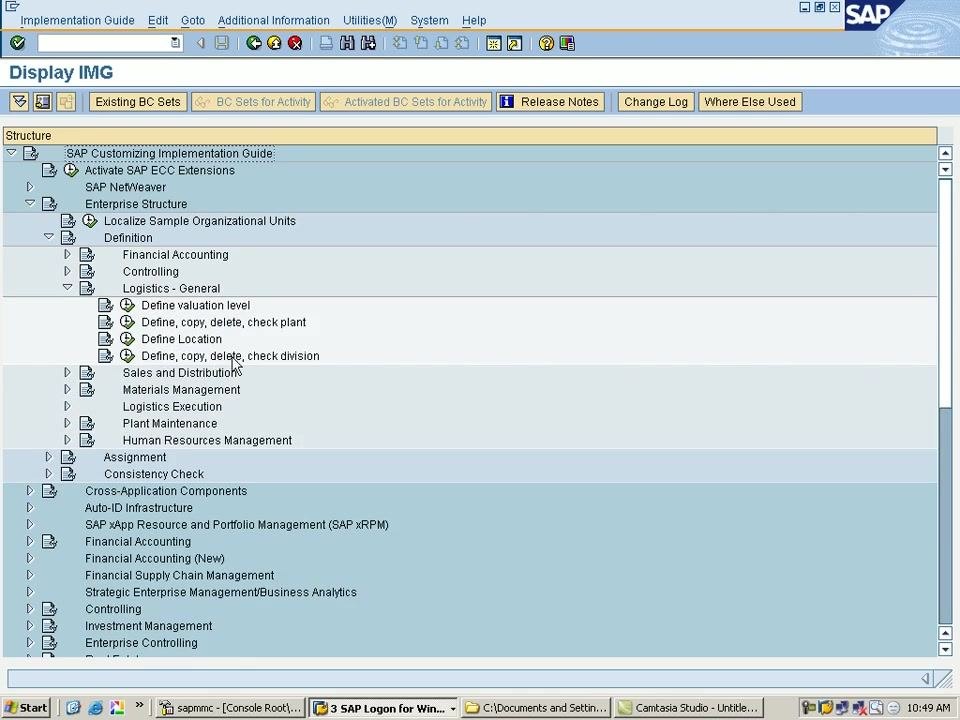Viewport: 960px width, 720px height.
Task: Open documentation icon for Plant Maintenance
Action: click(87, 423)
